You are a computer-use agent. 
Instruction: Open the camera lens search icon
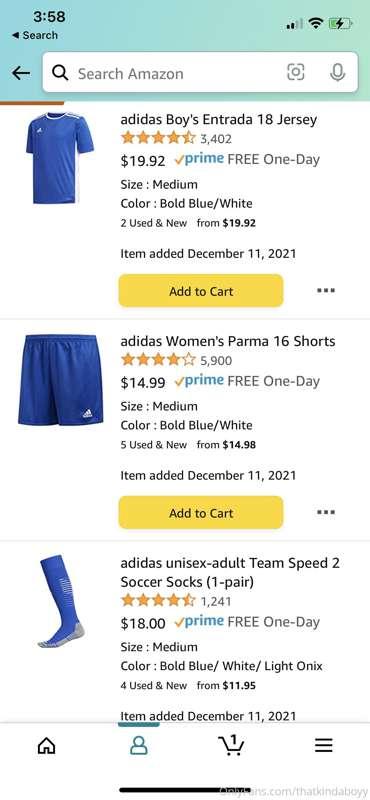click(295, 72)
